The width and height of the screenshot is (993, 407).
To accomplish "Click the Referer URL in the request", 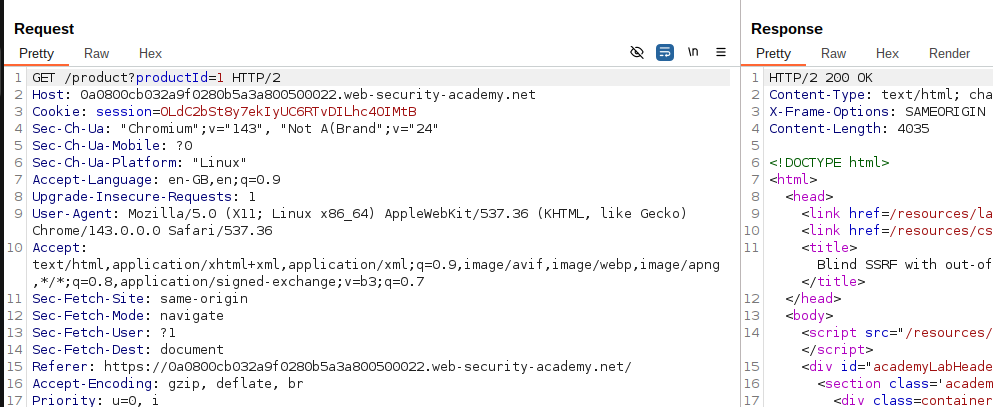I will (x=367, y=366).
